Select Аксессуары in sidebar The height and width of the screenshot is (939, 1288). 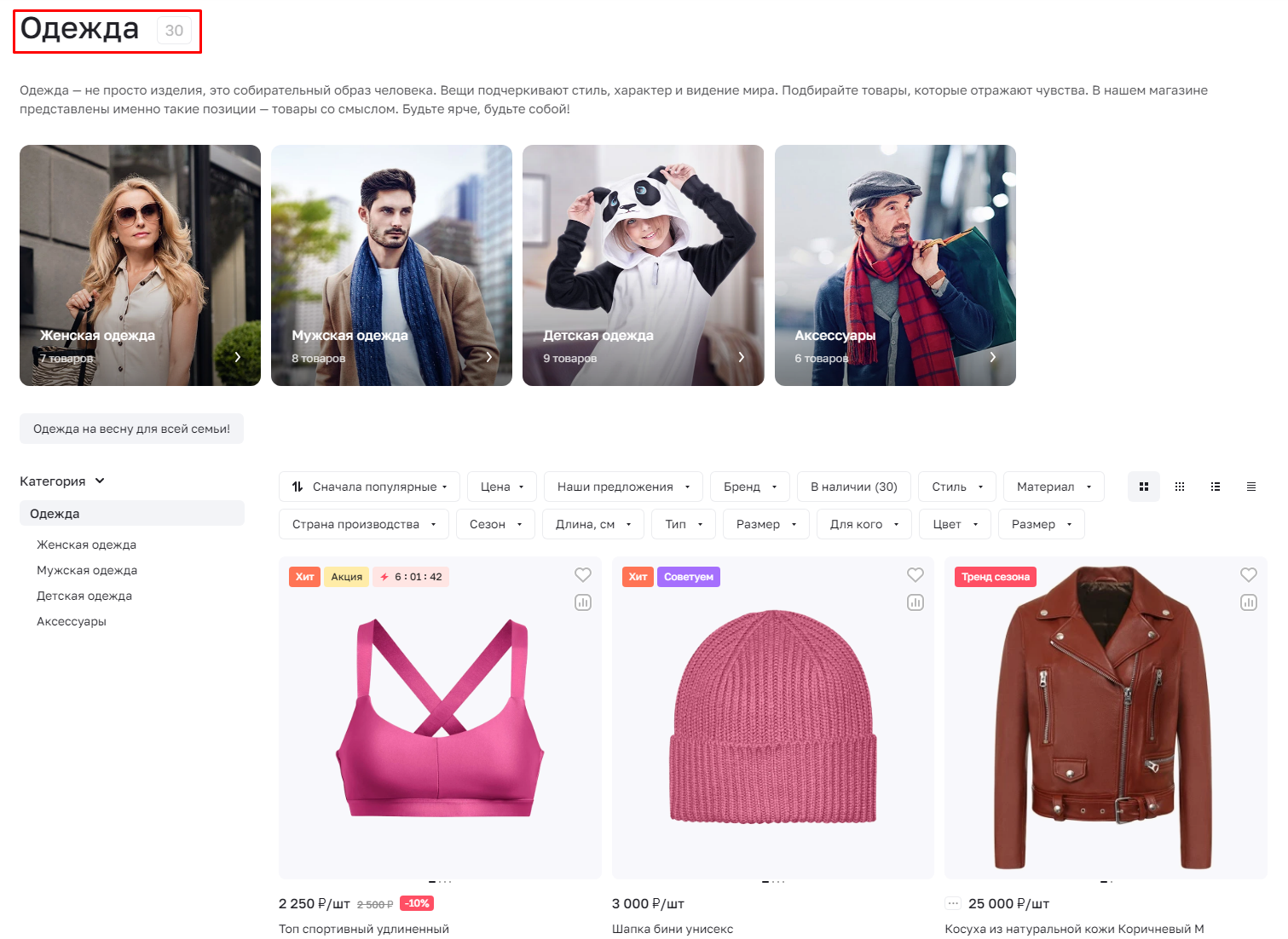(72, 621)
